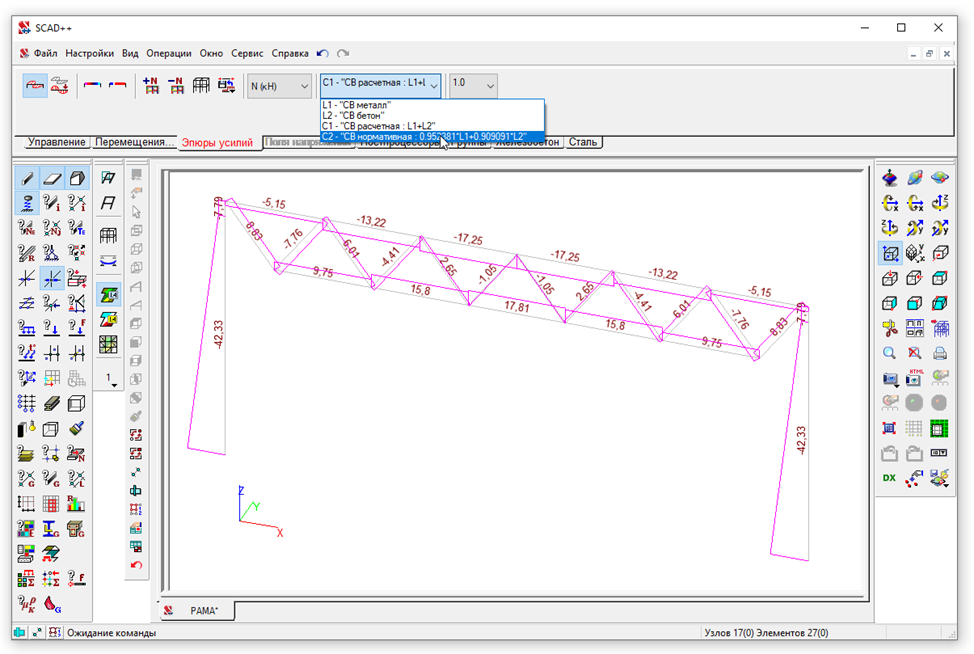Click the printer icon
The height and width of the screenshot is (654, 974).
(940, 353)
